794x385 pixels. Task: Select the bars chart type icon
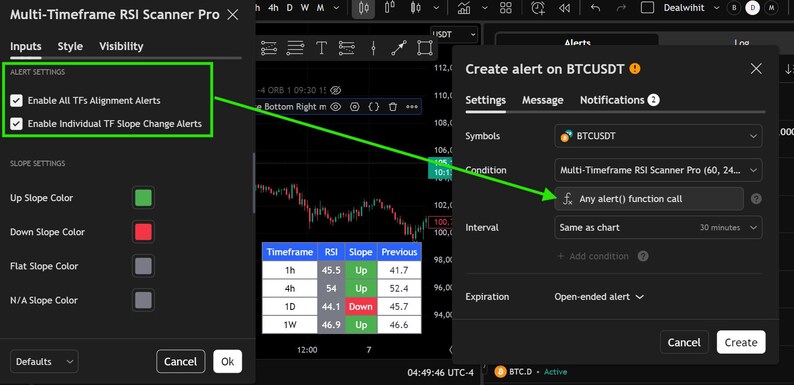(416, 8)
